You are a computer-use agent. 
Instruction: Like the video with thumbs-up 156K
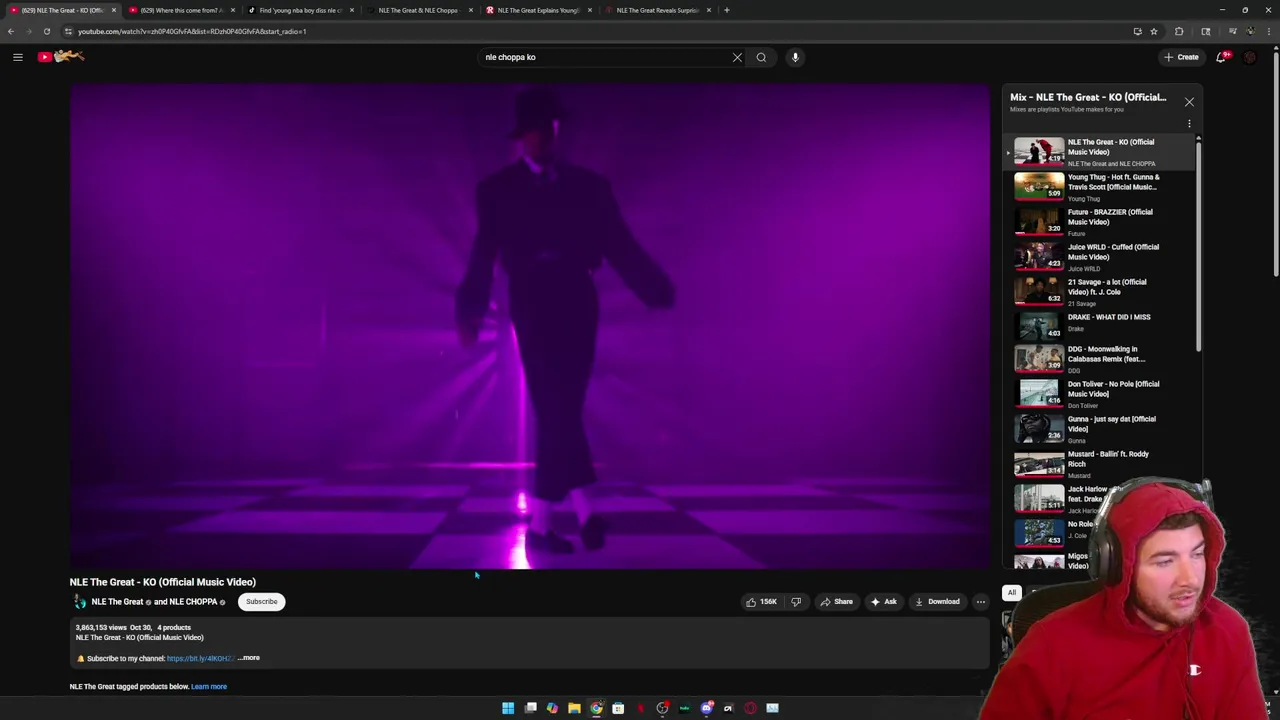[761, 602]
